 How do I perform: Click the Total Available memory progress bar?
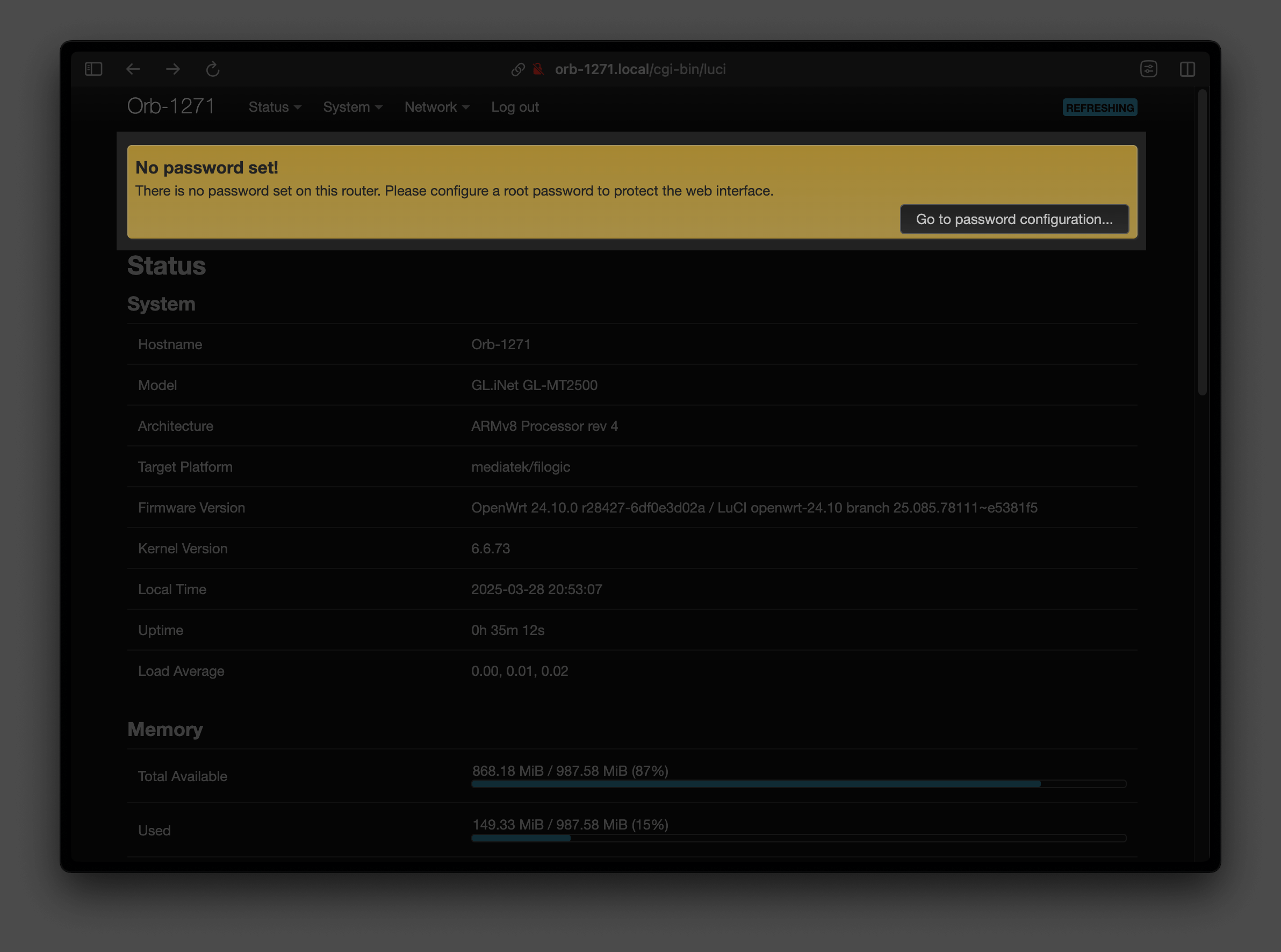798,784
